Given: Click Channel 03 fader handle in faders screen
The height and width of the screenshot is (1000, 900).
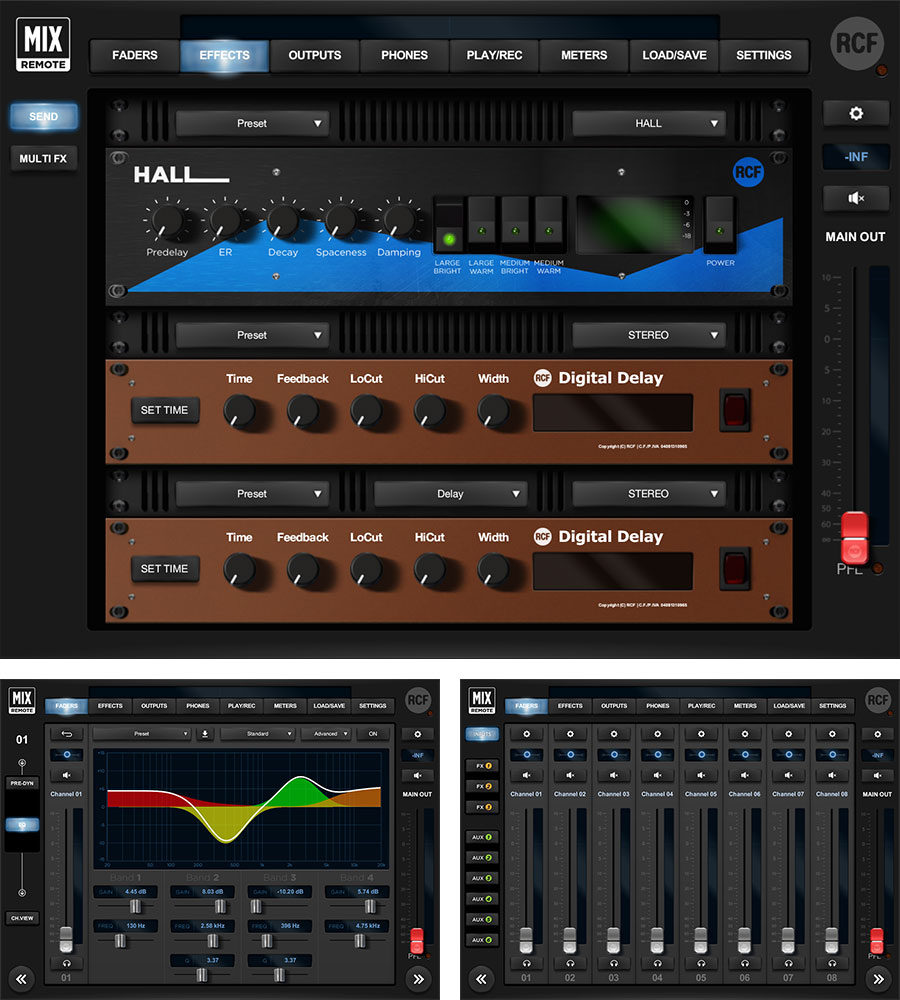Looking at the screenshot, I should coord(614,940).
